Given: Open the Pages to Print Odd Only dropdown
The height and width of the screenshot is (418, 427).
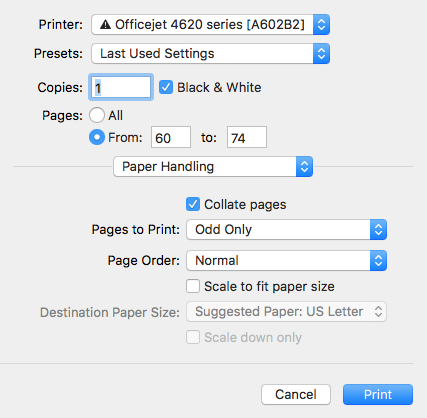Looking at the screenshot, I should point(287,229).
